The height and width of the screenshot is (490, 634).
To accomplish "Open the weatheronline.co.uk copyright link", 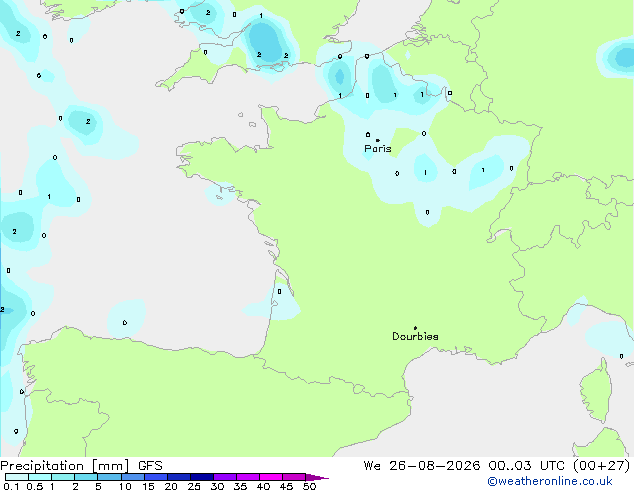I will point(549,481).
